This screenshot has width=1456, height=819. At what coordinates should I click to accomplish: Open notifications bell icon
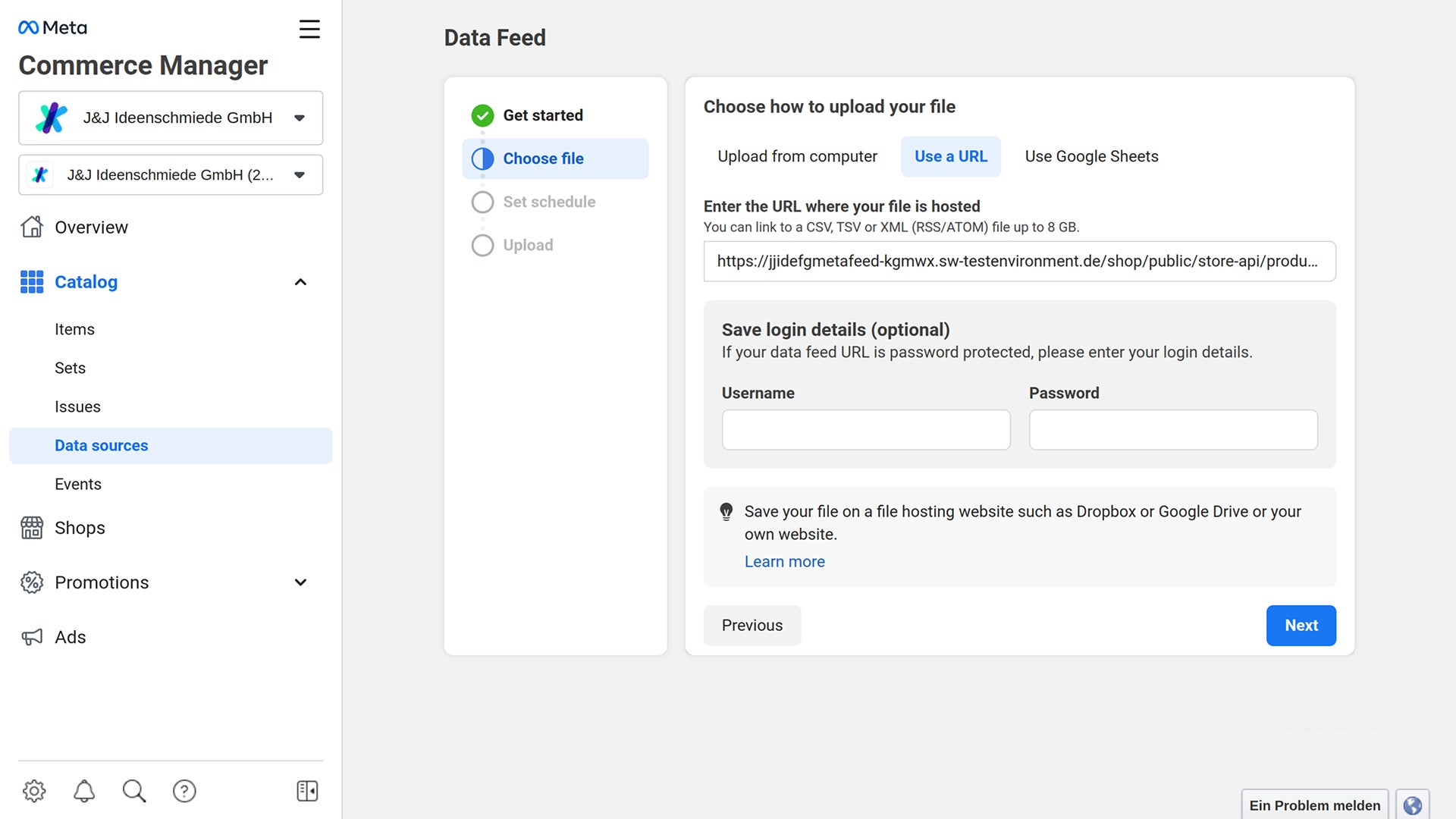coord(84,791)
